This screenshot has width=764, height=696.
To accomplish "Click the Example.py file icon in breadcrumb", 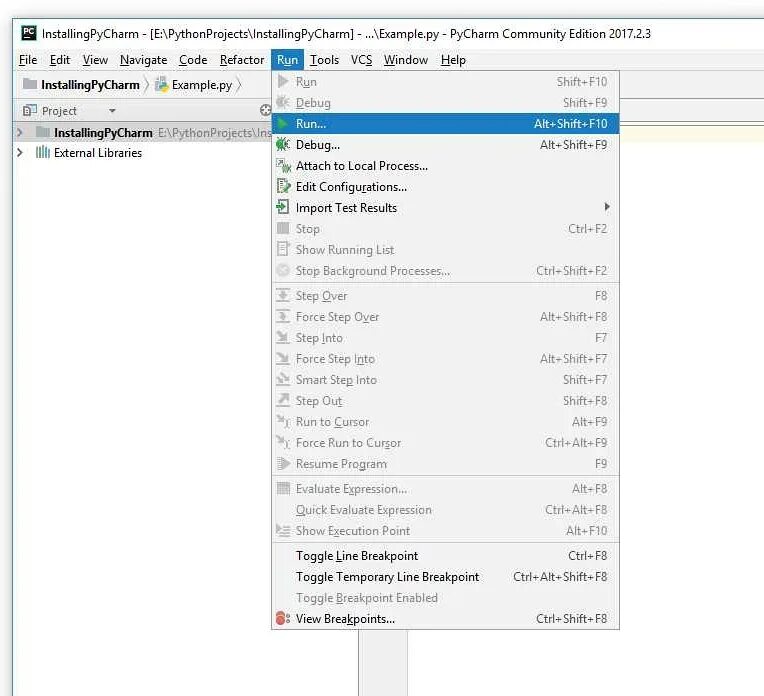I will tap(162, 85).
